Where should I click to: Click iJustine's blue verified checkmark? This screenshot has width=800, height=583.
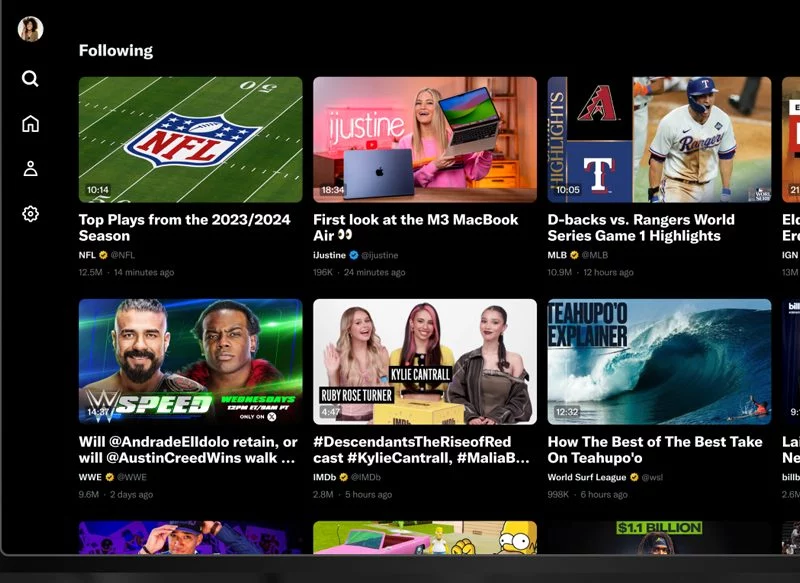click(x=352, y=255)
